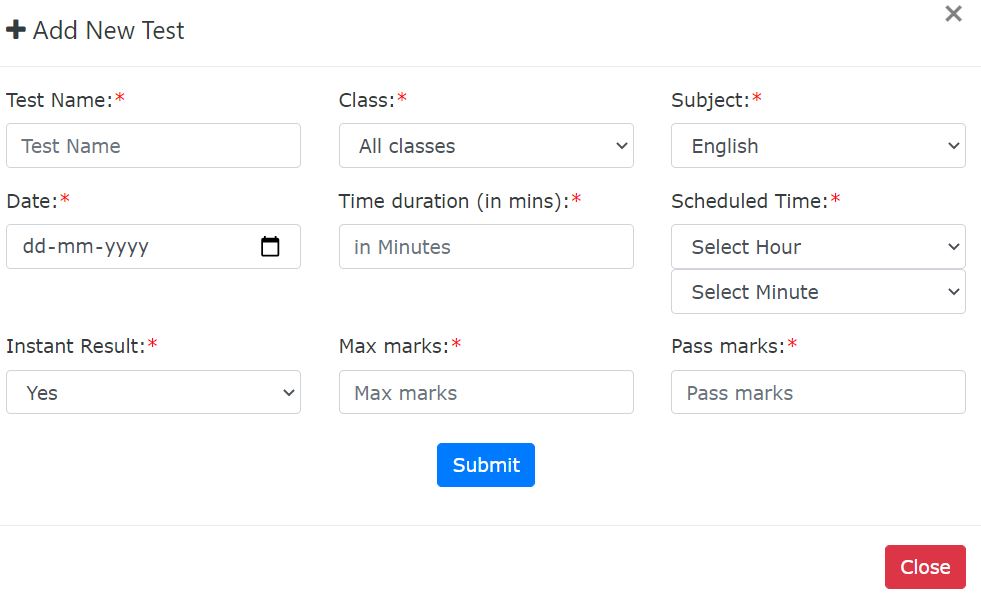This screenshot has width=981, height=600.
Task: Click the Time duration label text
Action: [x=453, y=201]
